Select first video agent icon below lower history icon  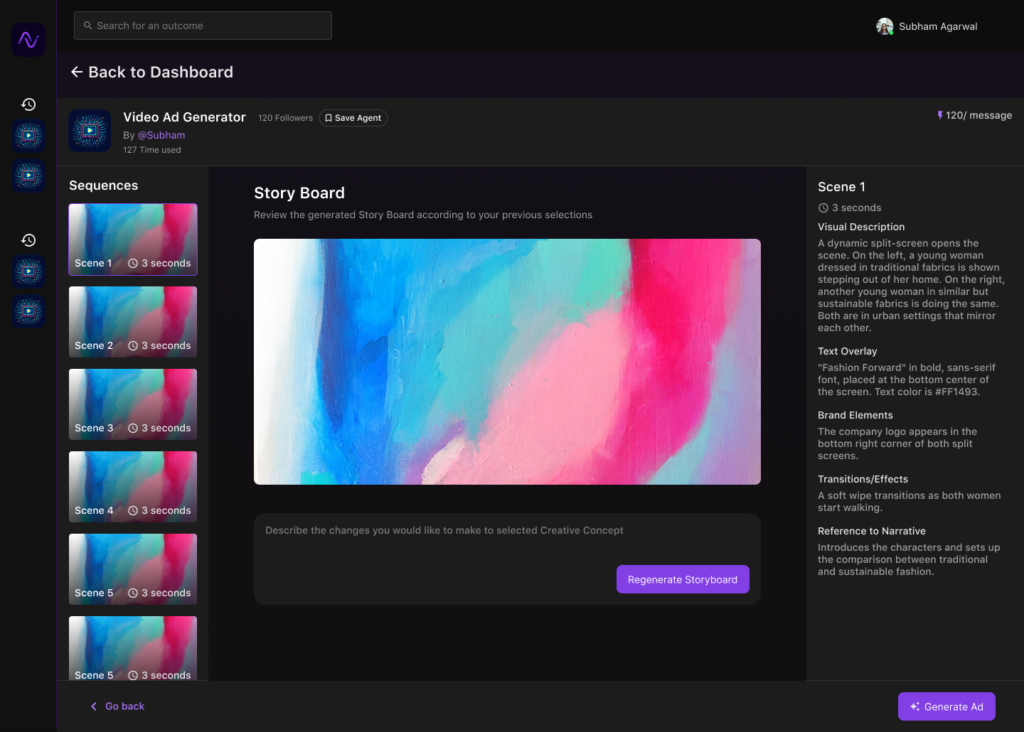tap(29, 272)
